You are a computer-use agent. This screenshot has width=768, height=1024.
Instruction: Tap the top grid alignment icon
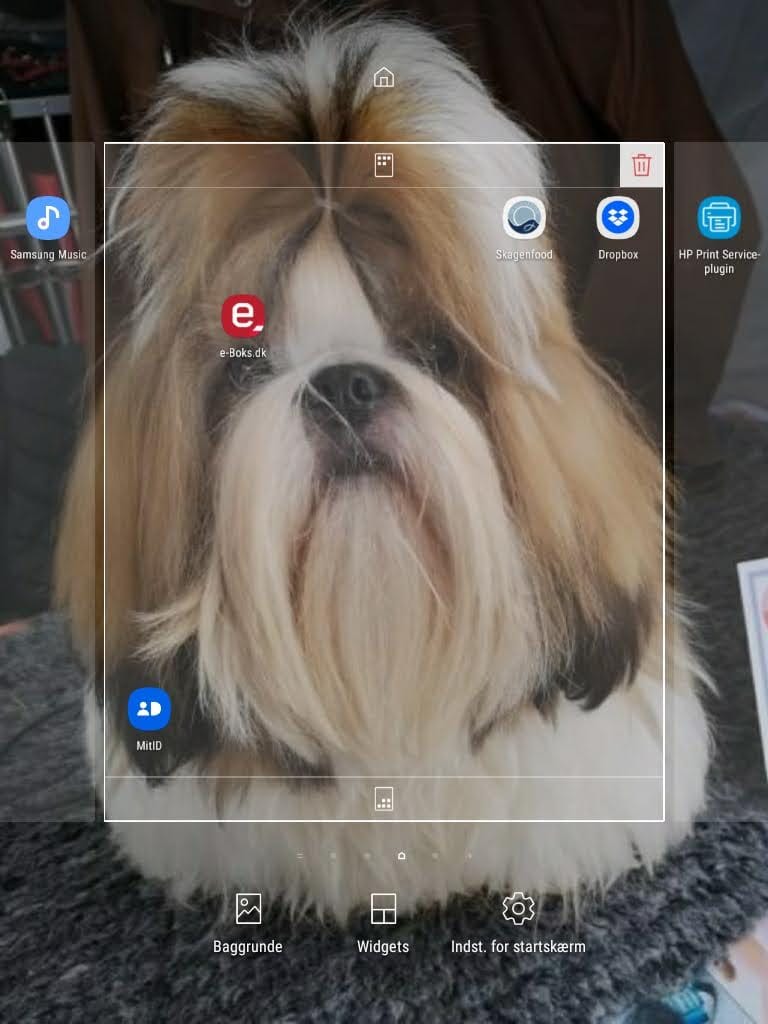click(x=383, y=165)
